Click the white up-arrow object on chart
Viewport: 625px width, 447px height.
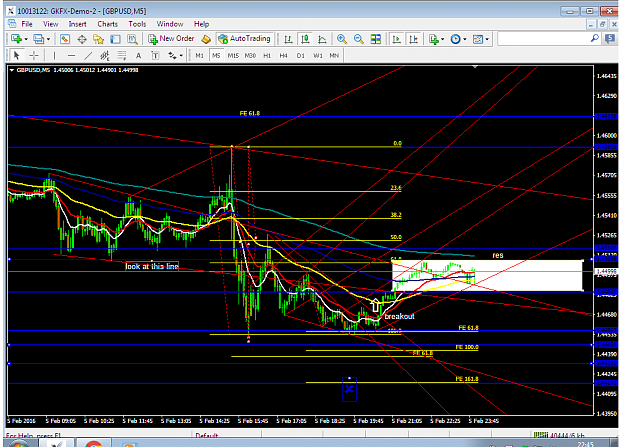(375, 305)
